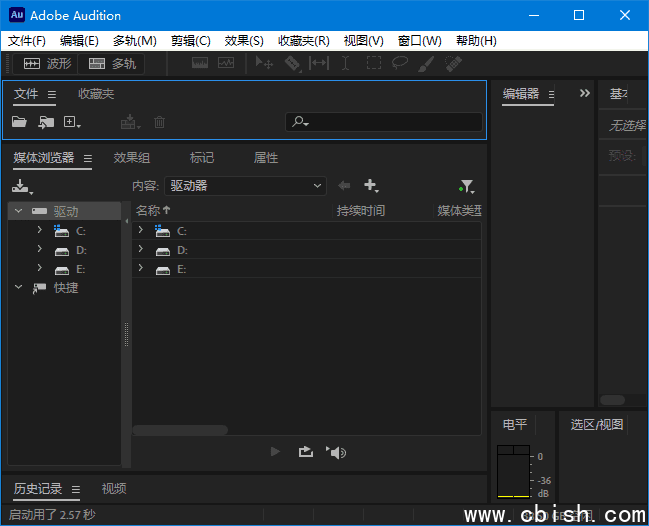Open the 内容 驱动器 dropdown
This screenshot has height=526, width=649.
[x=245, y=186]
